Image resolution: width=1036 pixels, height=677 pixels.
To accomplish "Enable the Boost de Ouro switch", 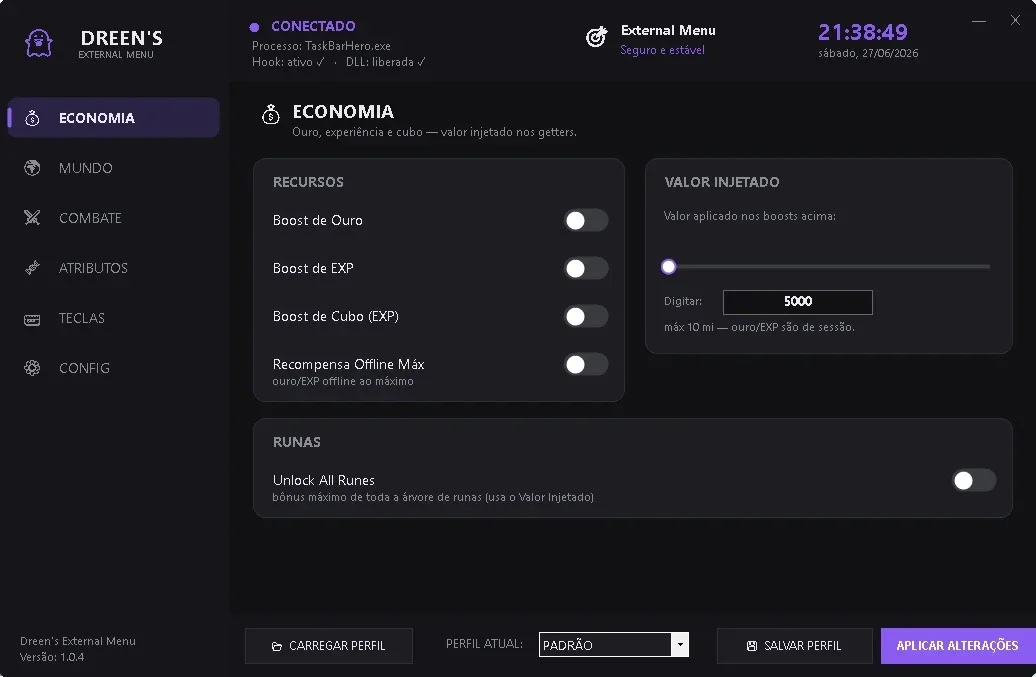I will click(x=585, y=221).
